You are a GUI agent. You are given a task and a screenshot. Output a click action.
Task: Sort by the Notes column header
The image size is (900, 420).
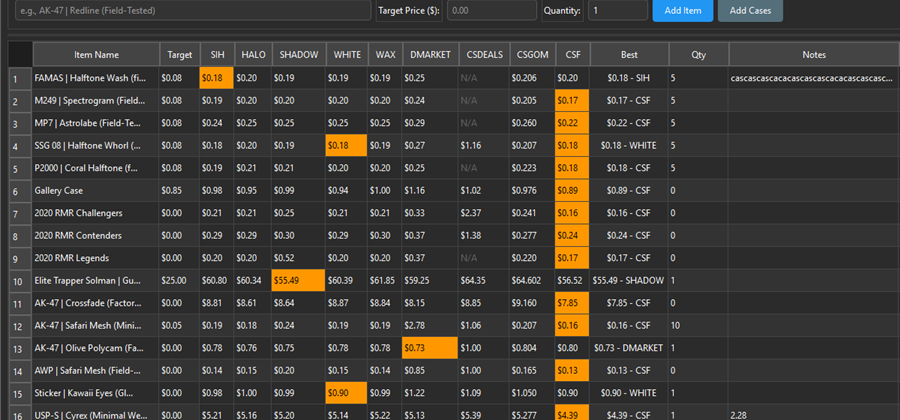pyautogui.click(x=814, y=55)
